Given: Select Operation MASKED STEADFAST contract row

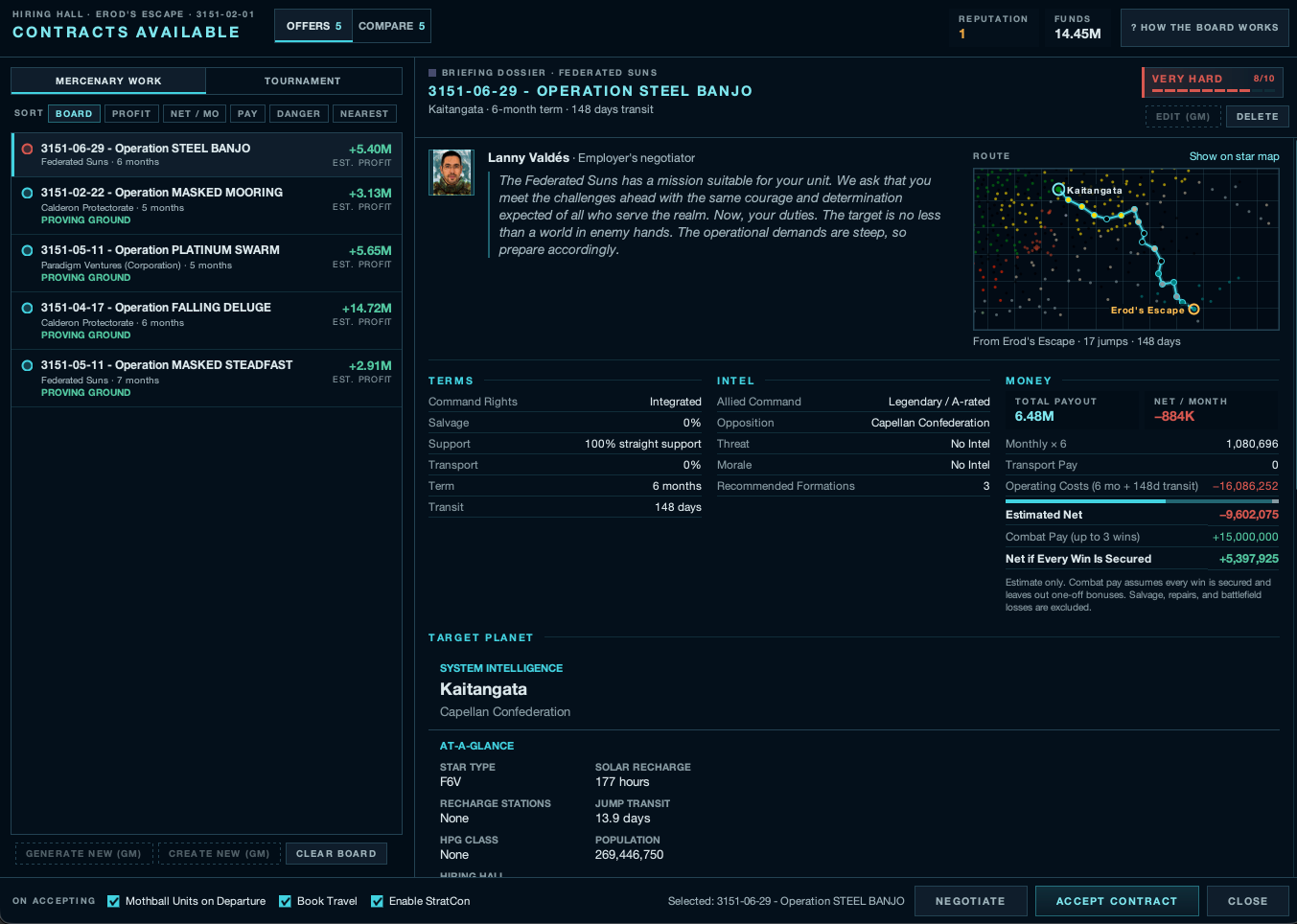Looking at the screenshot, I should (x=206, y=379).
